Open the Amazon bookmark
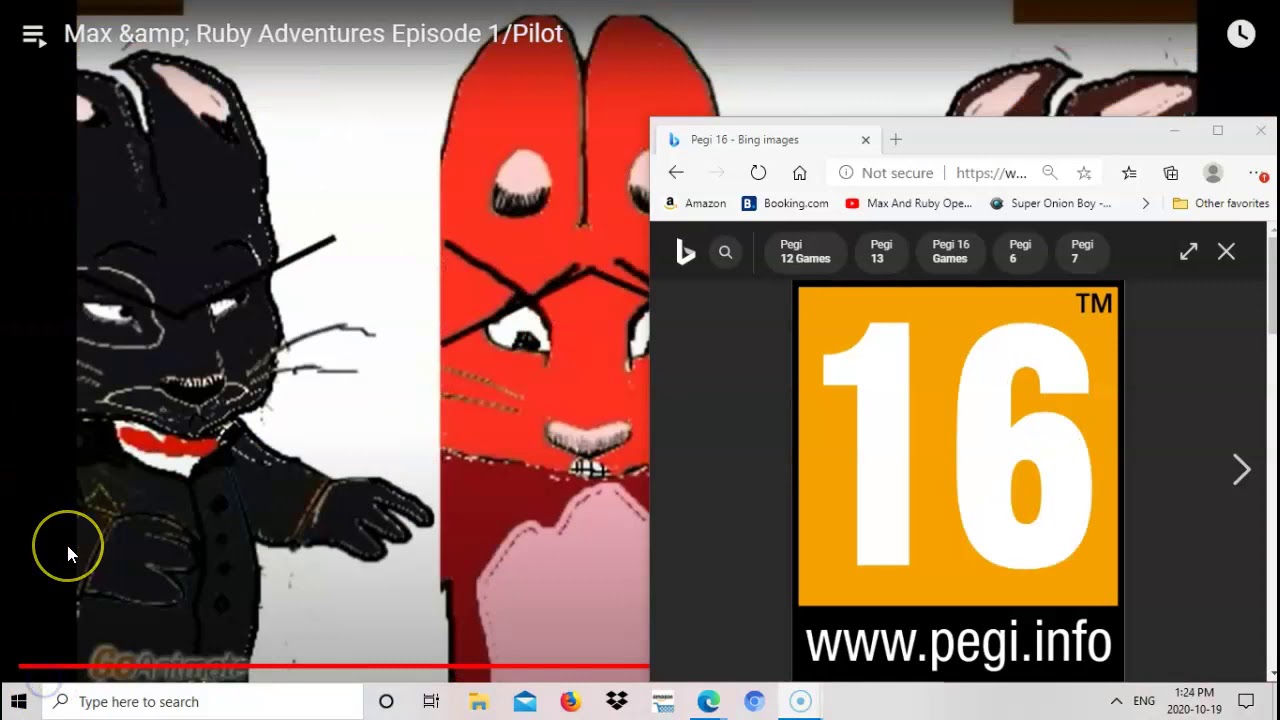1280x720 pixels. pos(695,203)
